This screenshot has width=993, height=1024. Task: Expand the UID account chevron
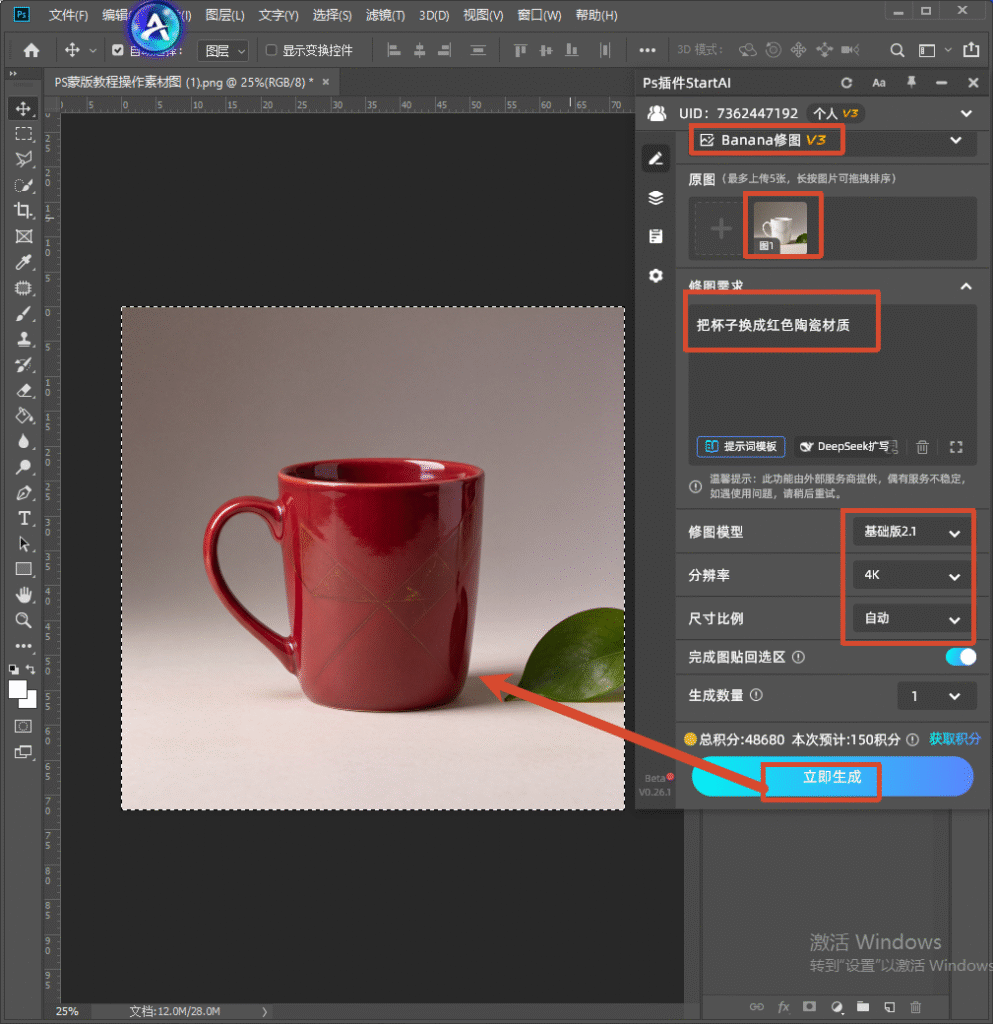[966, 114]
